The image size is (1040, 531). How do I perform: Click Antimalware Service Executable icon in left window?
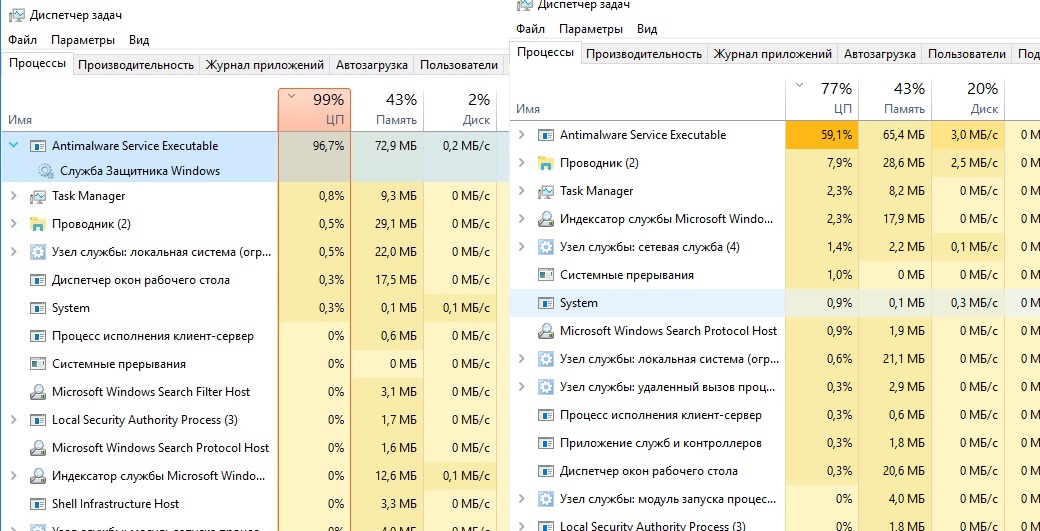[38, 147]
